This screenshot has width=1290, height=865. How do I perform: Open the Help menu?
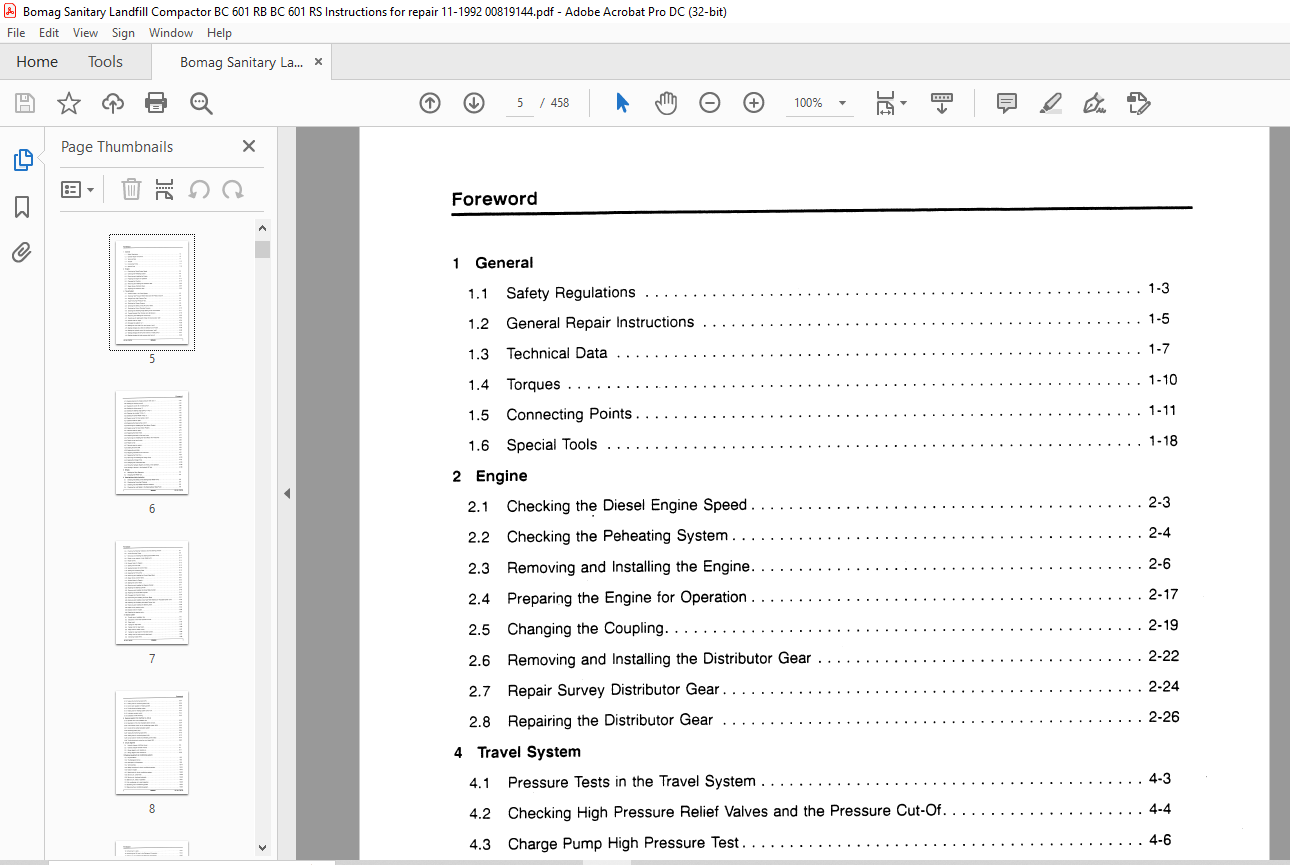point(219,33)
